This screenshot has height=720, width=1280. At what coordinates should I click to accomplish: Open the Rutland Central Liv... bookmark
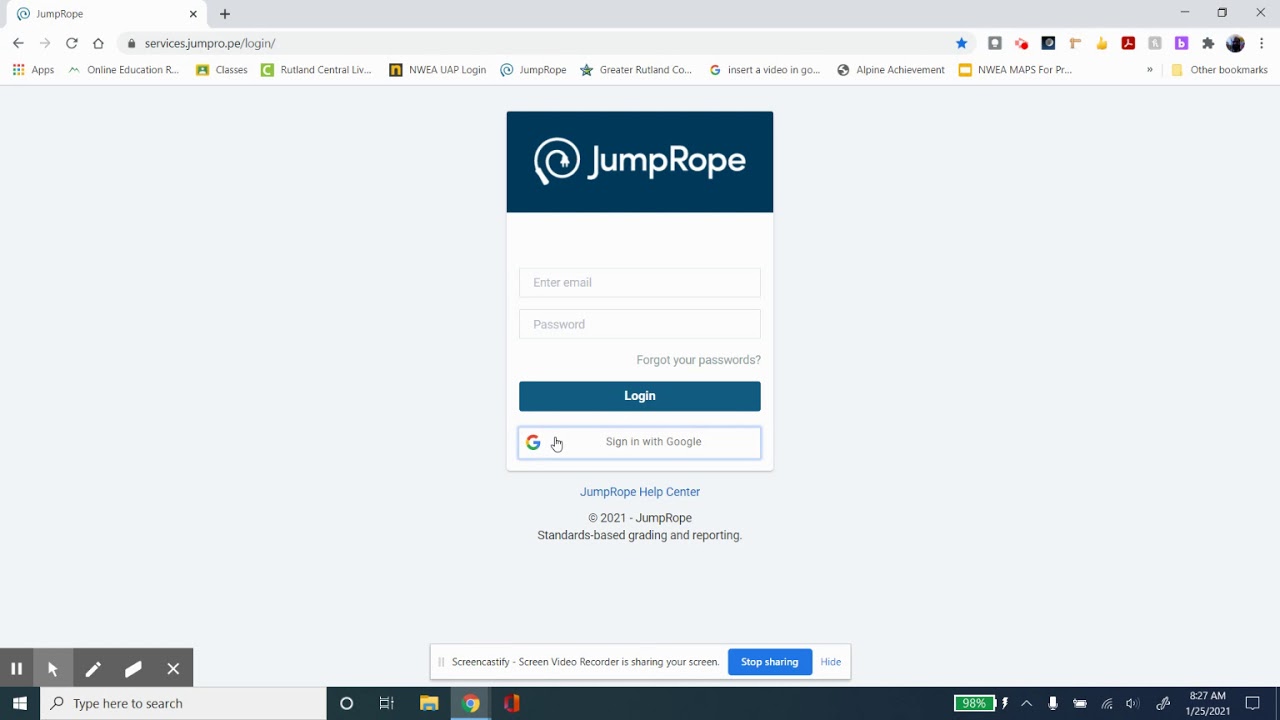click(316, 70)
